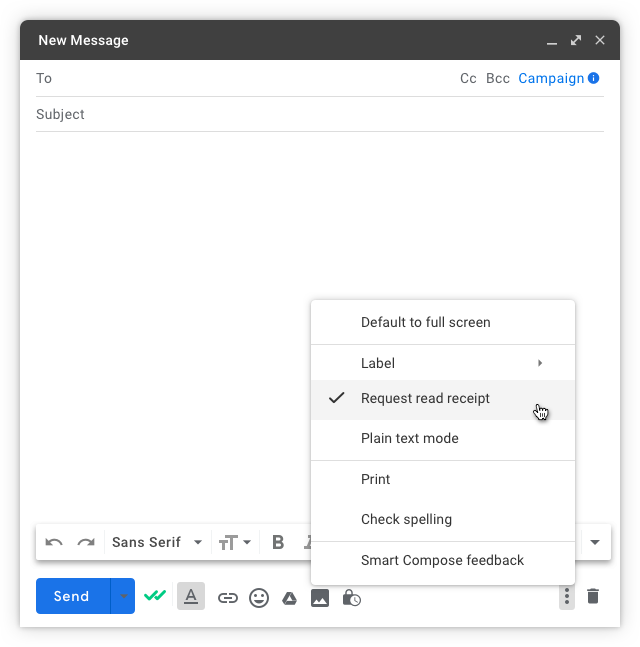The width and height of the screenshot is (640, 647).
Task: Click the green double-checkmark tracking icon
Action: click(x=154, y=596)
